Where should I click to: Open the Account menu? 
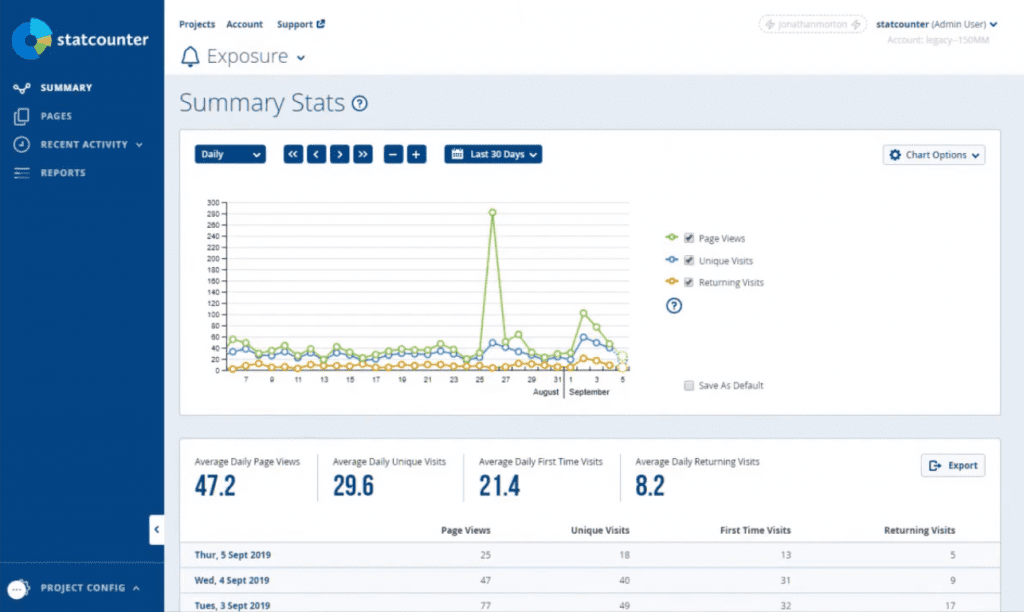(244, 24)
